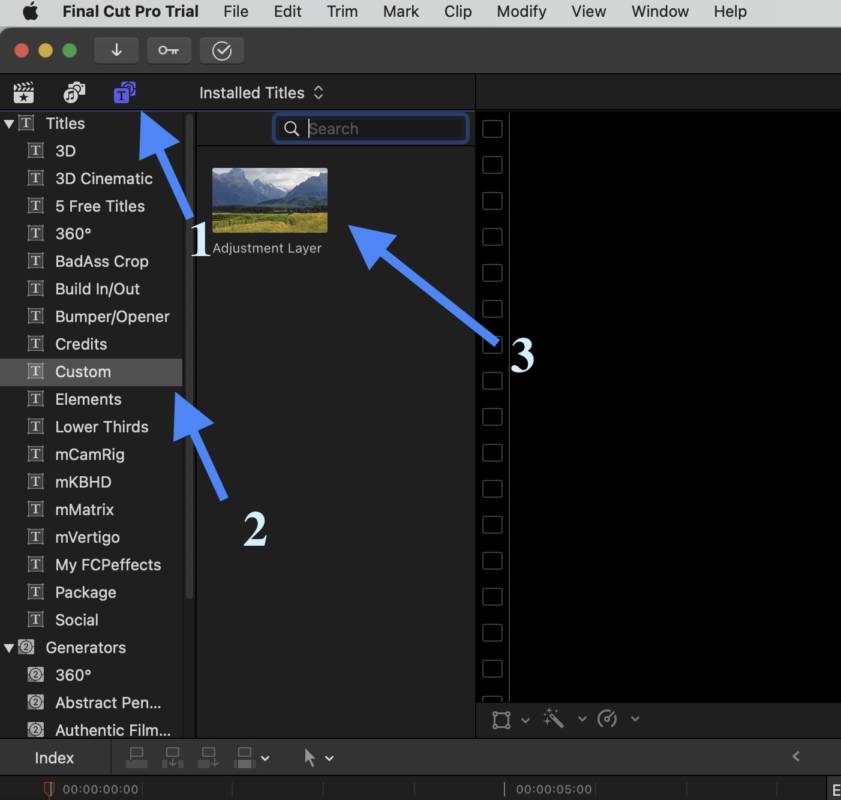Click the append clip edit icon

(209, 758)
